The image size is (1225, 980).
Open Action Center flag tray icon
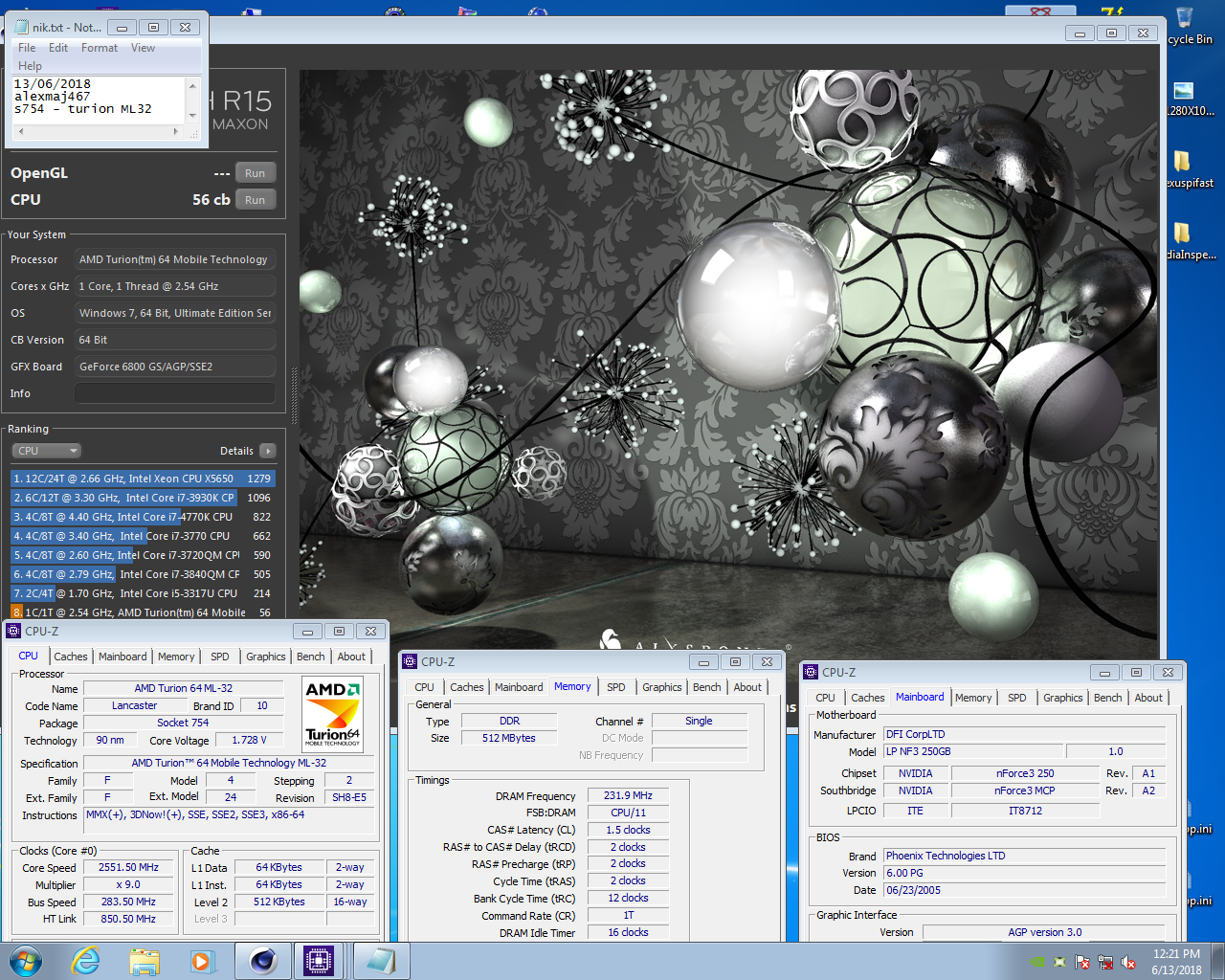tap(1082, 962)
